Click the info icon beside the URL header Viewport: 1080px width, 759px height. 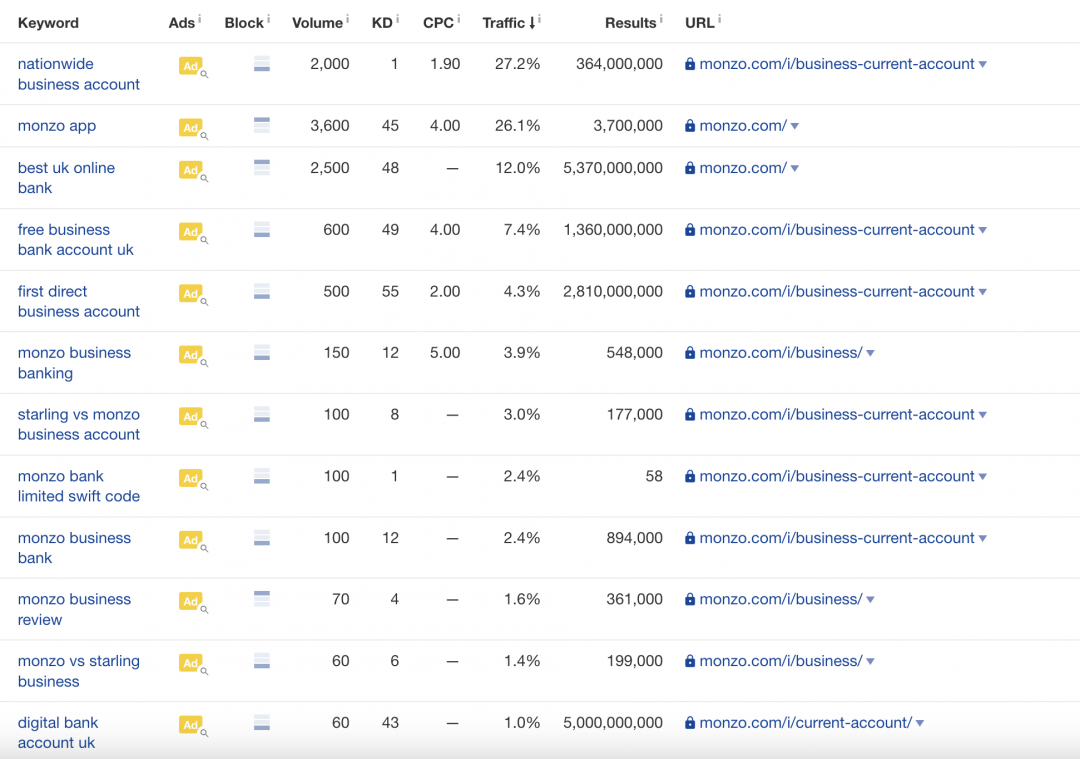tap(720, 19)
